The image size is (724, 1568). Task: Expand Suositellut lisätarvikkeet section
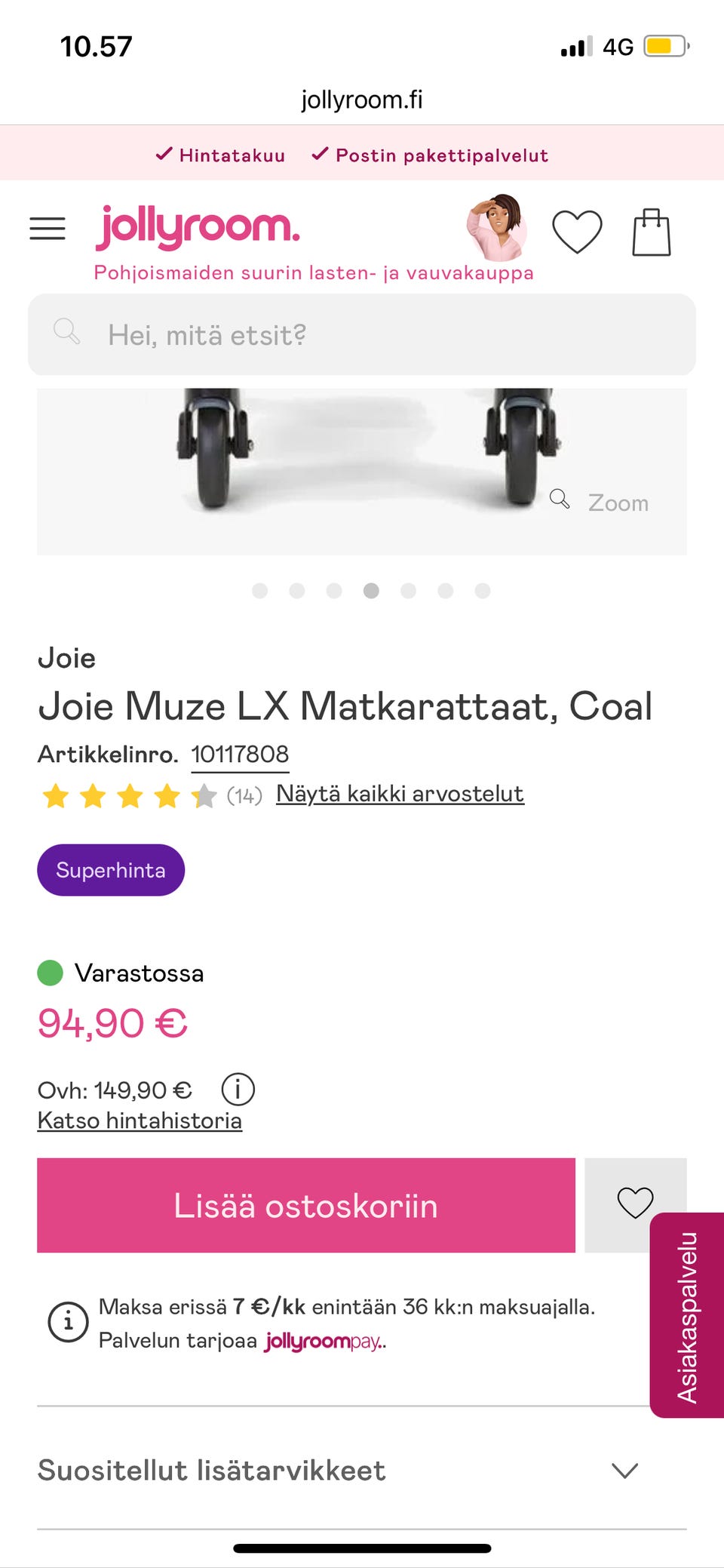(x=212, y=1470)
